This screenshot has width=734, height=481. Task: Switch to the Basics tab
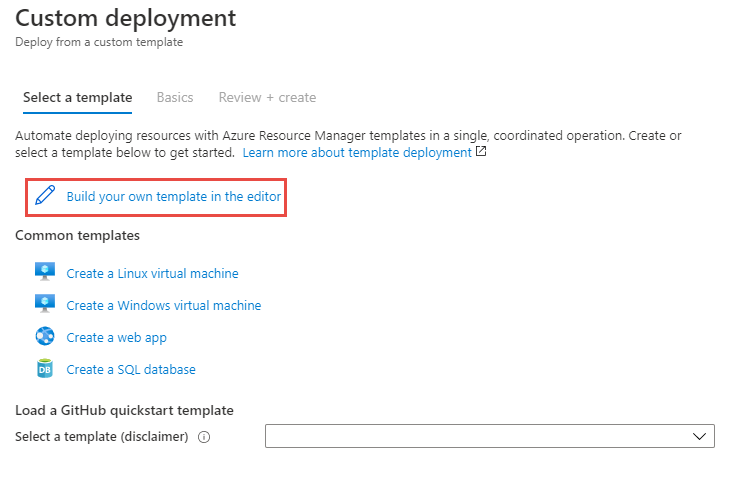pyautogui.click(x=175, y=98)
